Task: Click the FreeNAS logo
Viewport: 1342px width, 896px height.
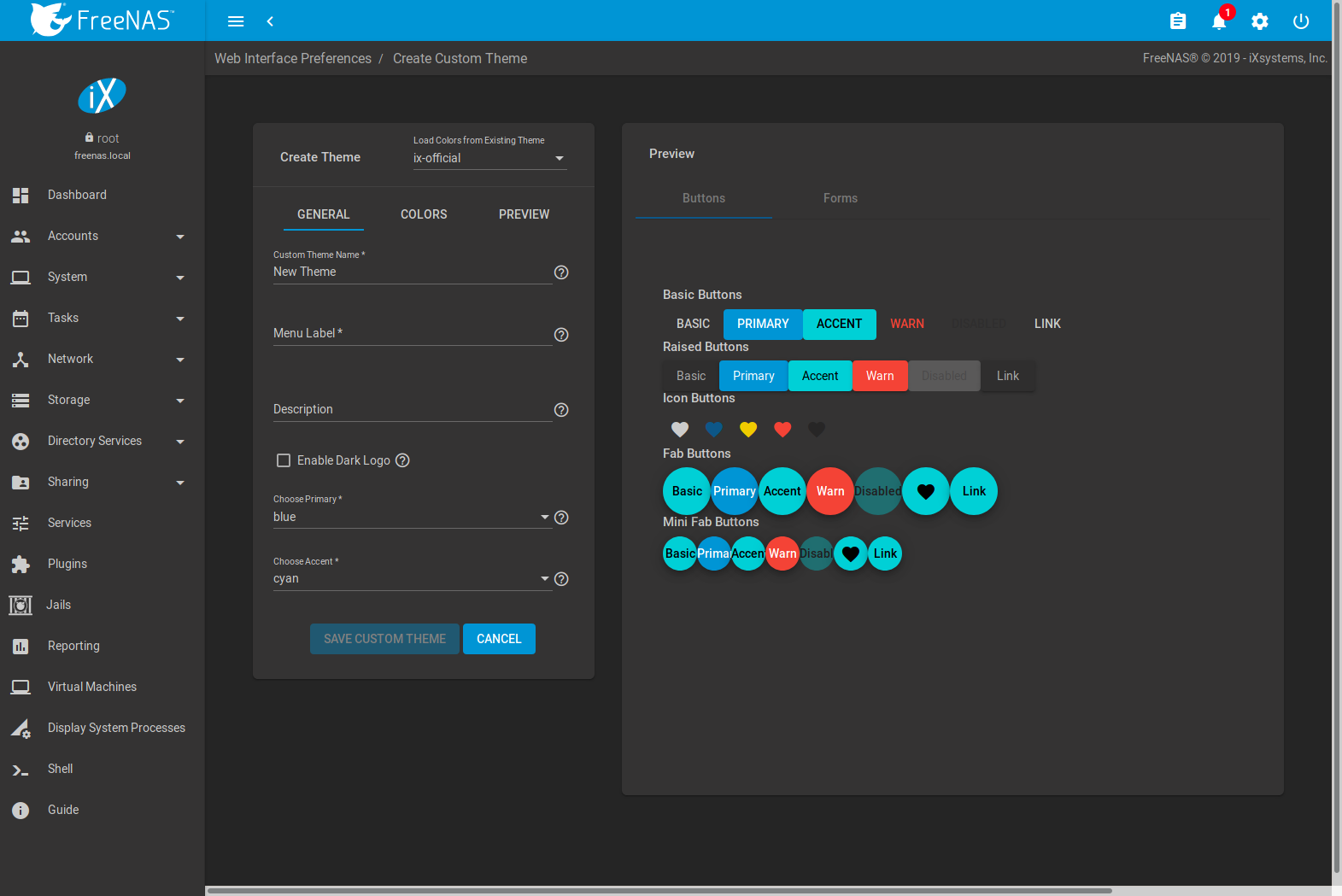Action: click(x=103, y=20)
